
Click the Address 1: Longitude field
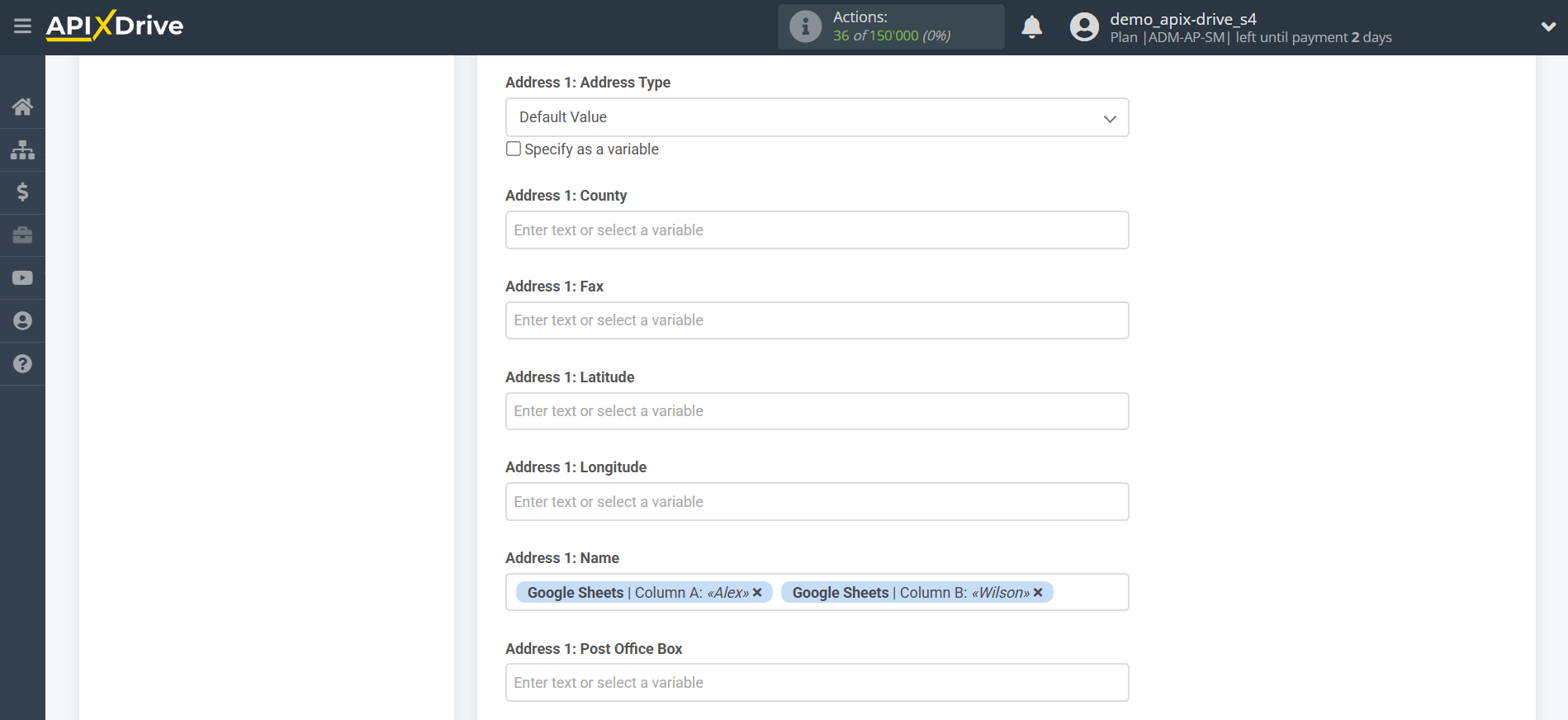coord(817,502)
